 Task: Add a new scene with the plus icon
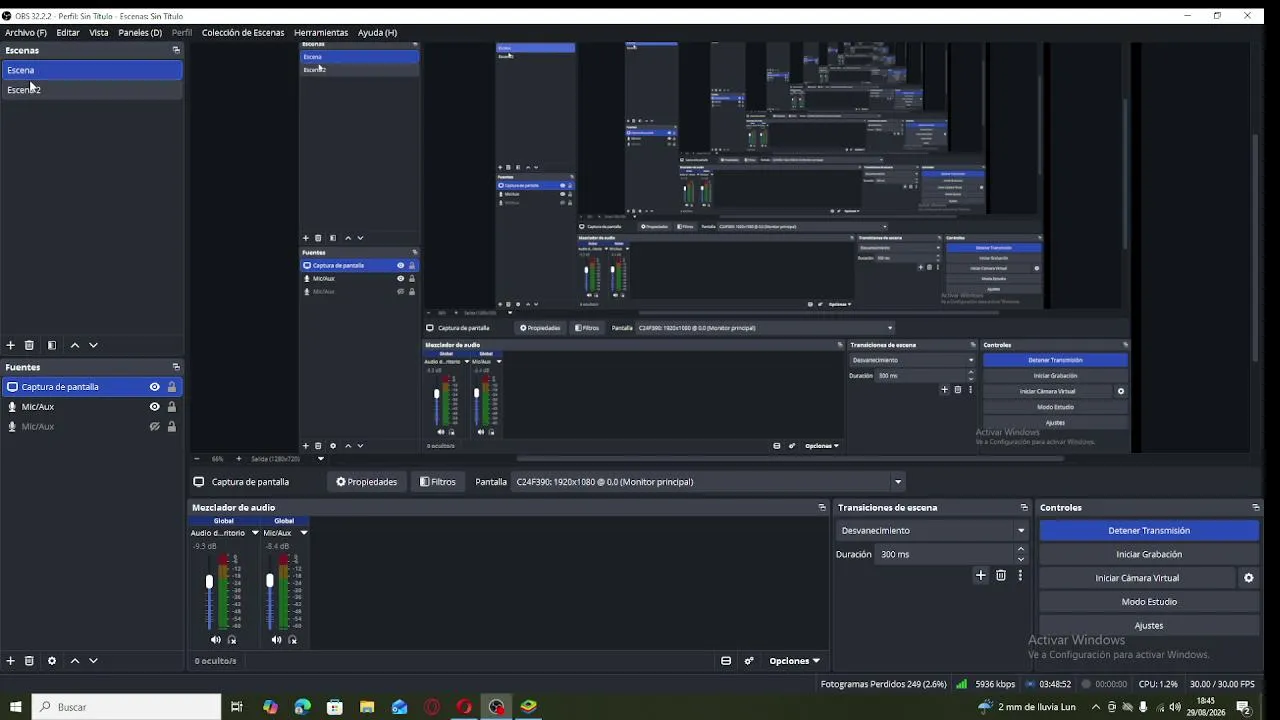(11, 345)
